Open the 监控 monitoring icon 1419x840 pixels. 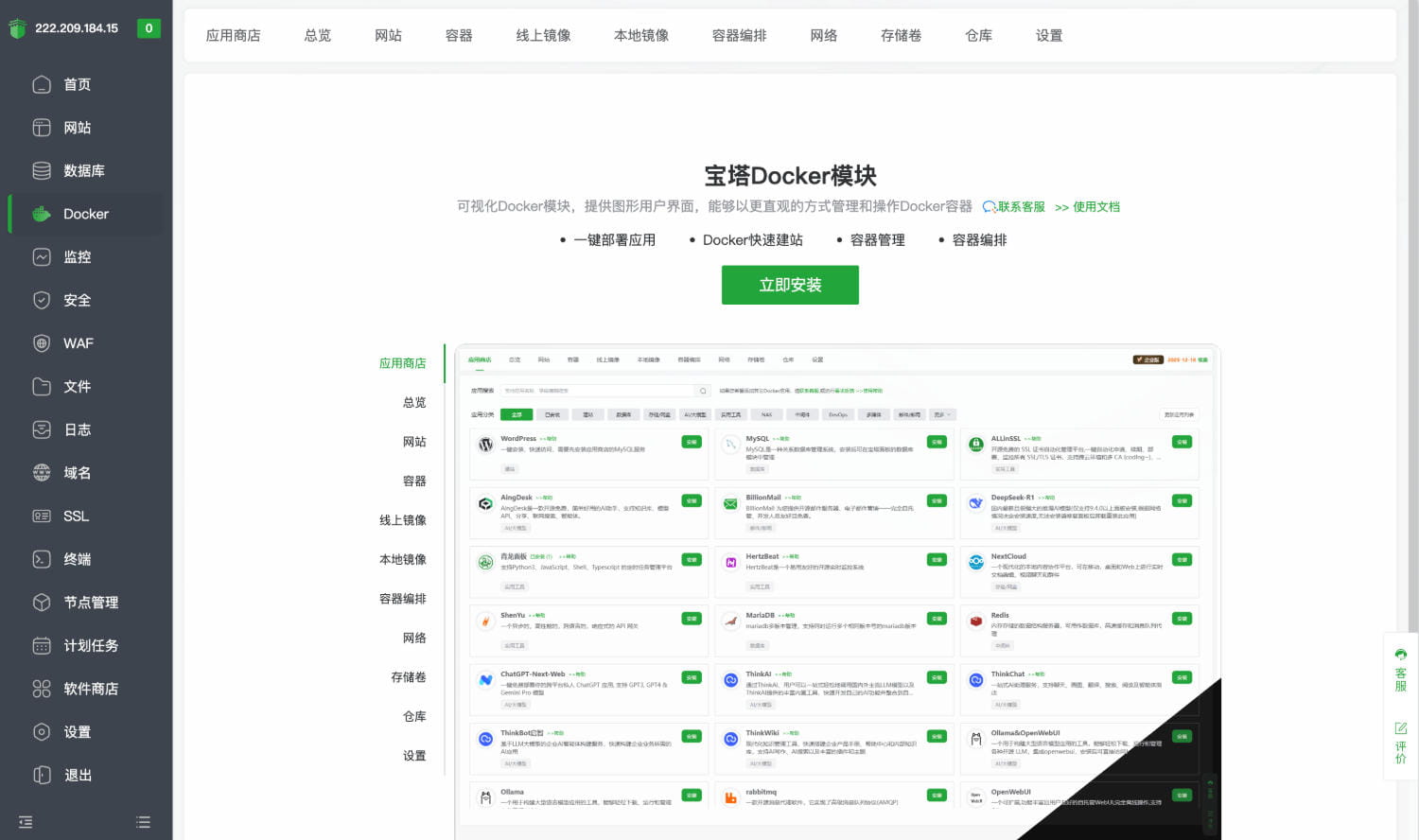pyautogui.click(x=42, y=257)
